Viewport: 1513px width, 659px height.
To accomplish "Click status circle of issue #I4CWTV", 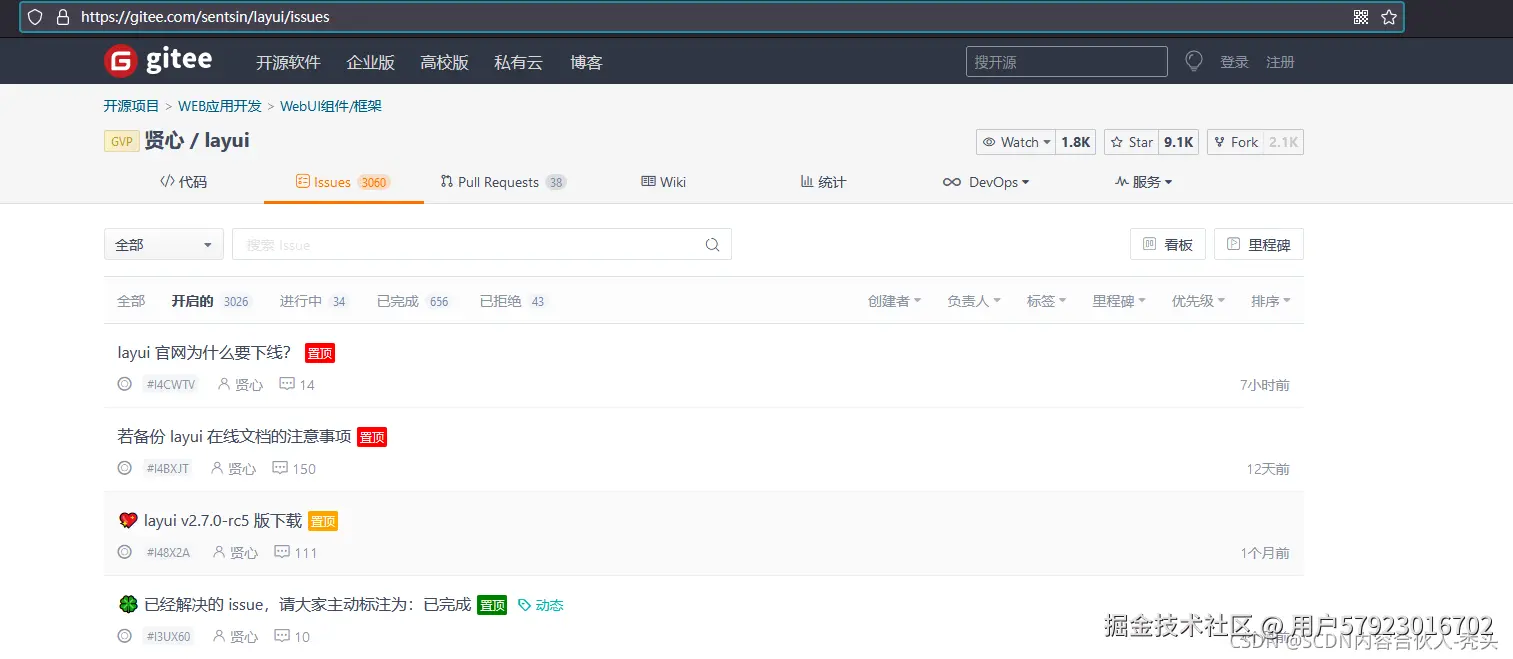I will (125, 384).
